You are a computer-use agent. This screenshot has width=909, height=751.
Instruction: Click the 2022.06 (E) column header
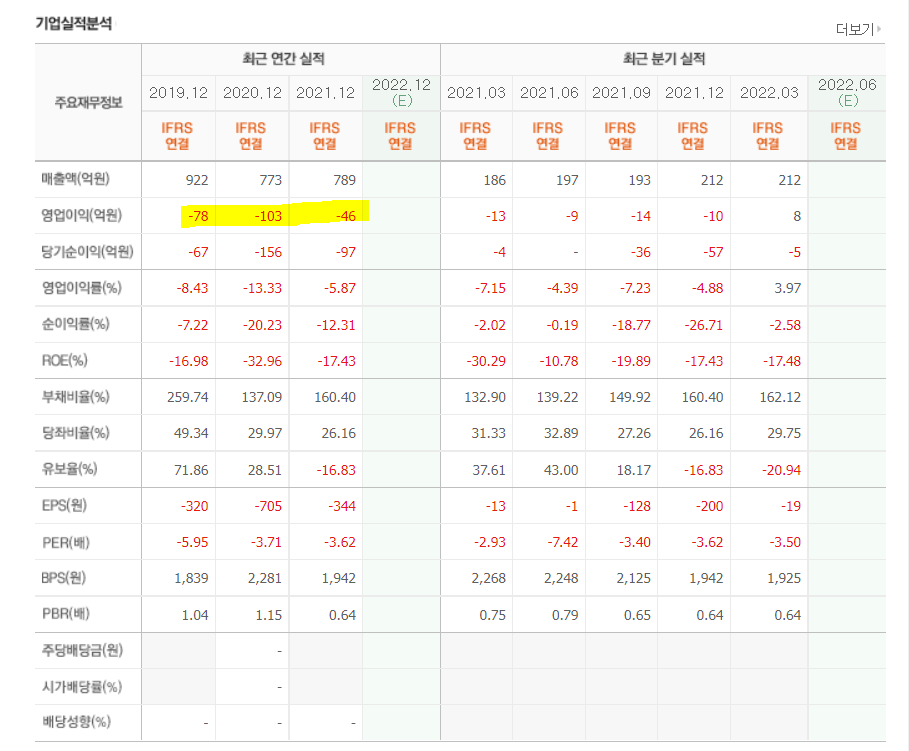[x=847, y=92]
